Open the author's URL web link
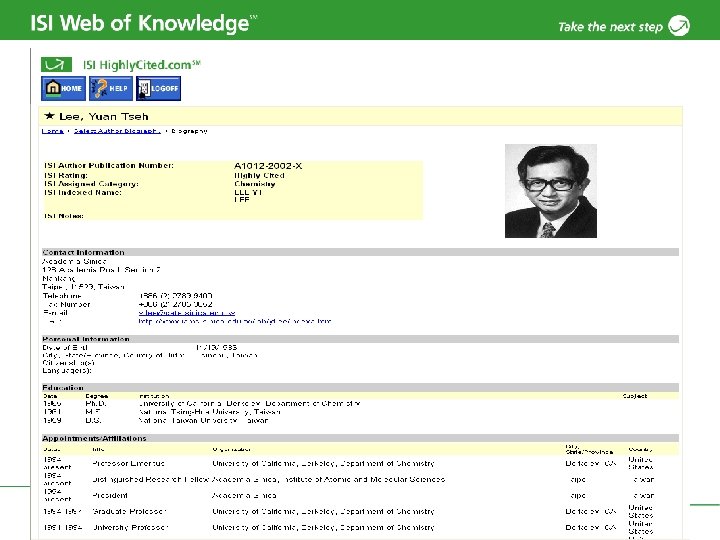720x540 pixels. [235, 321]
